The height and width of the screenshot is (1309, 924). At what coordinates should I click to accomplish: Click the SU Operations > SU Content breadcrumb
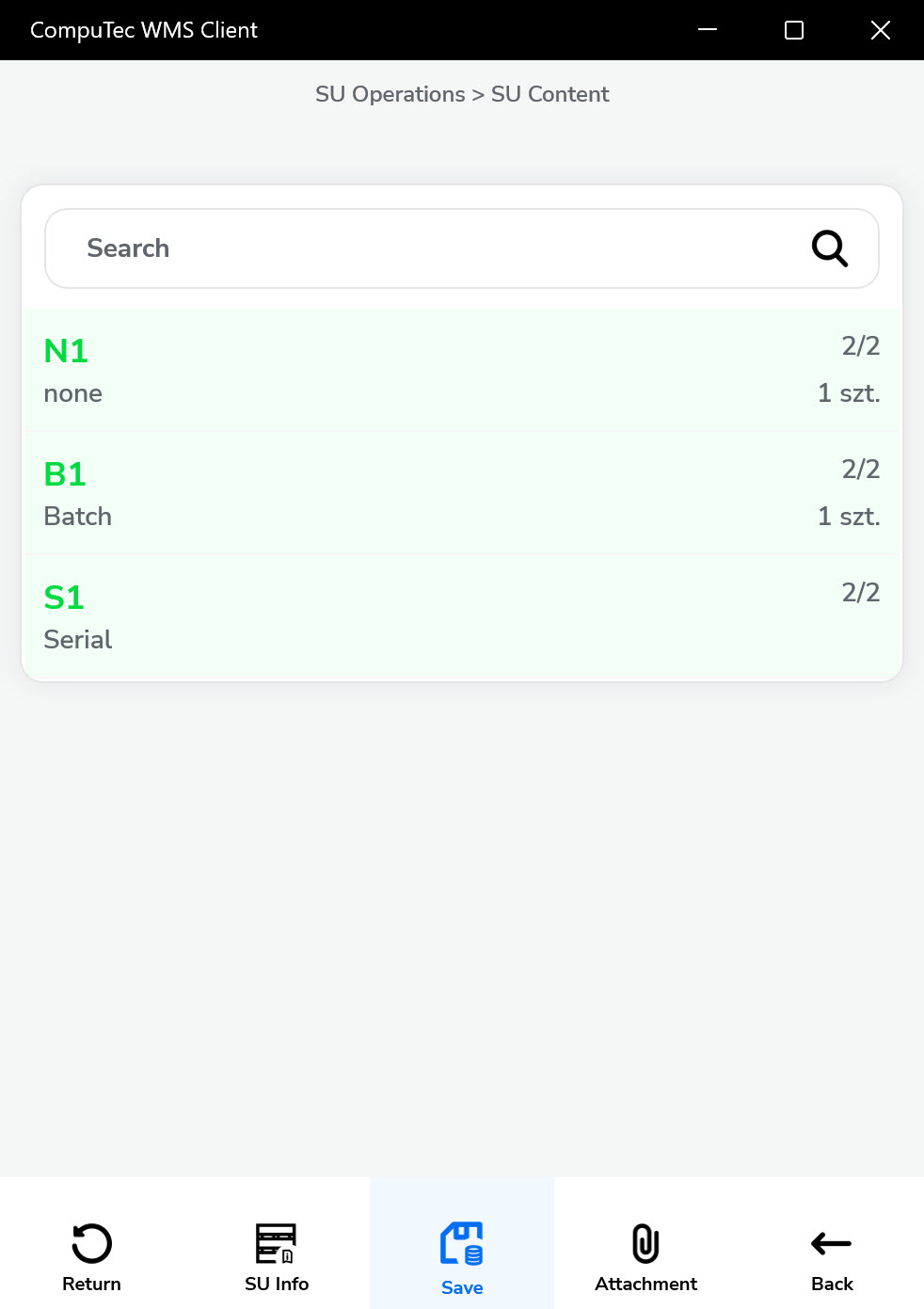[462, 94]
